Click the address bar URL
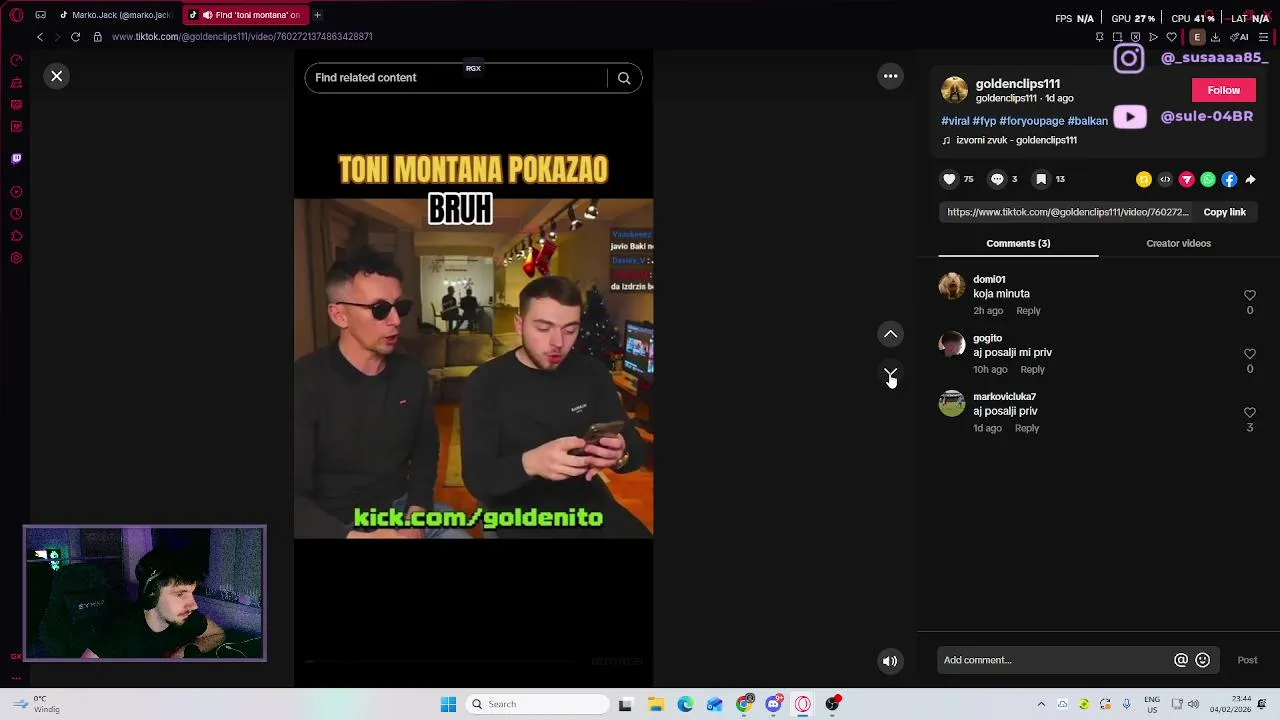Viewport: 1280px width, 720px height. [x=242, y=37]
